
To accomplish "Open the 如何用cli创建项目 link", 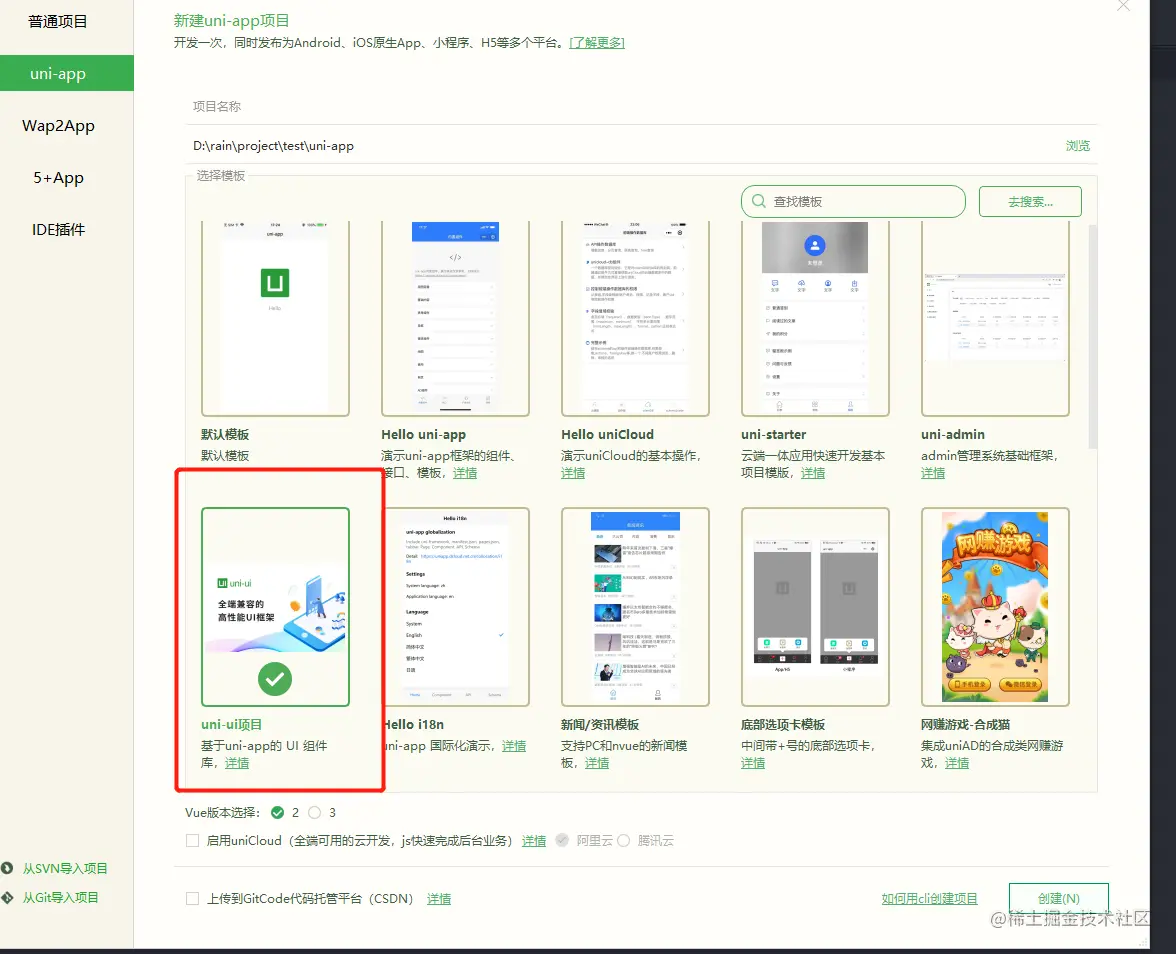I will pos(929,899).
